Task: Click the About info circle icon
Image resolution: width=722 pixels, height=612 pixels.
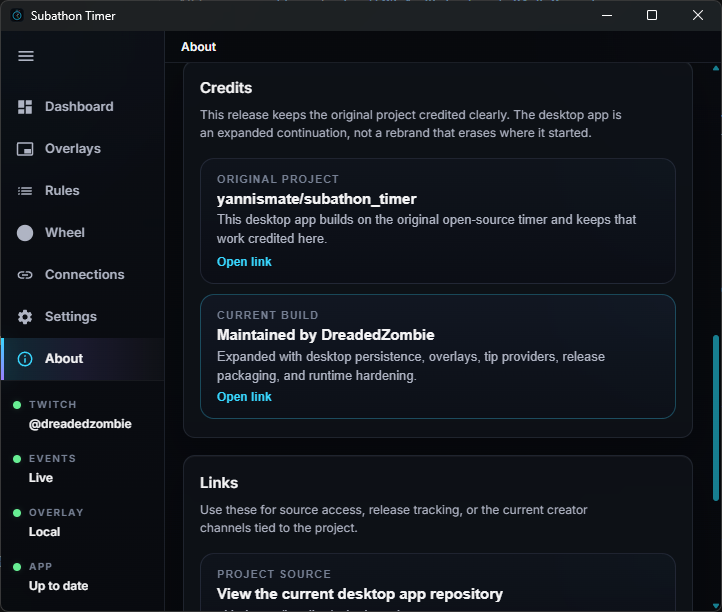Action: pos(25,359)
